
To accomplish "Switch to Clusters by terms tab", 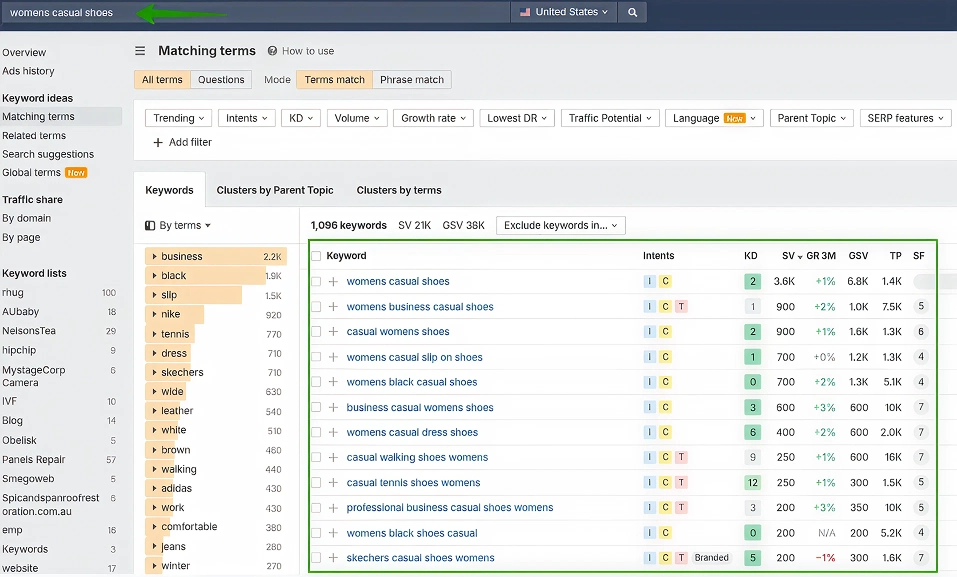I will point(399,190).
